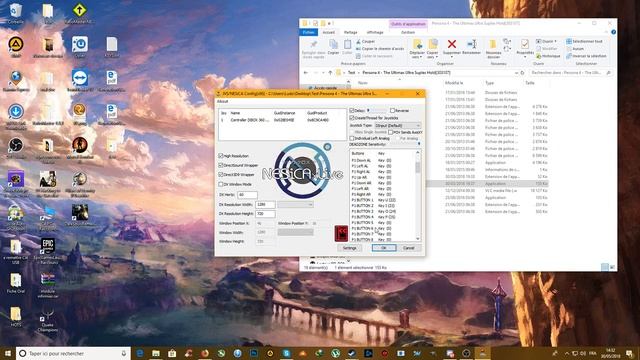Enable Individual Left Analog checkbox

352,138
